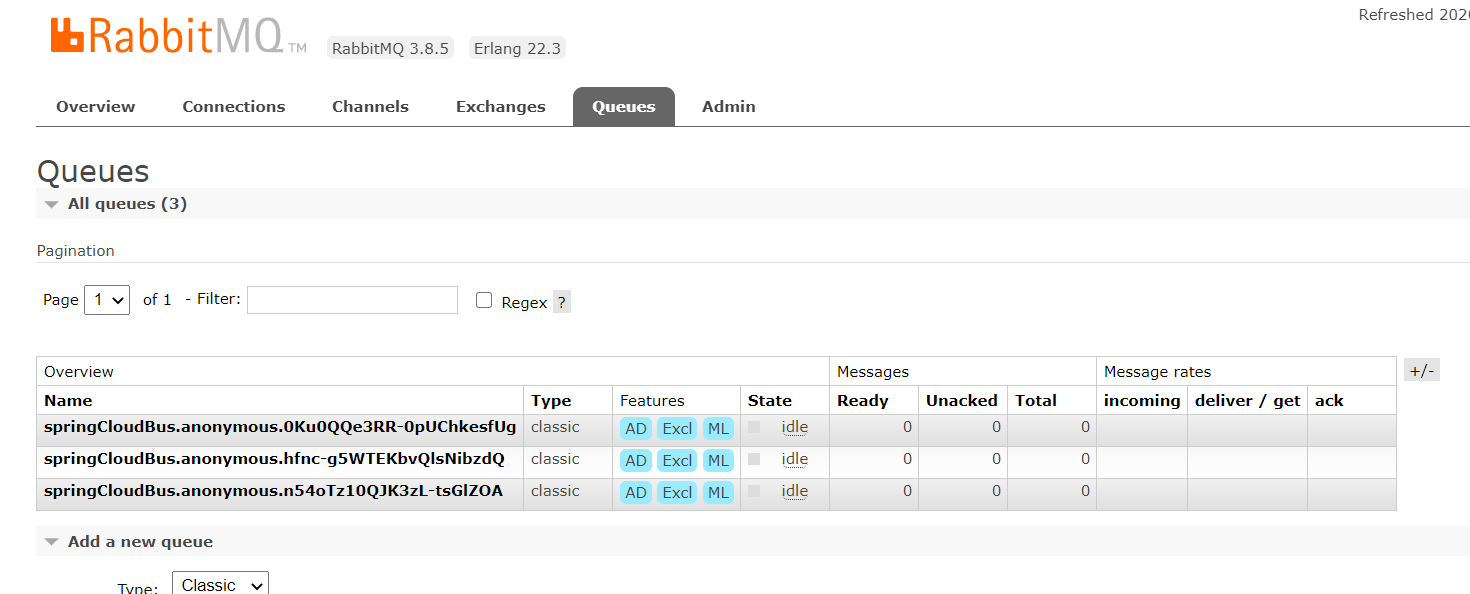Click Excl badge in n54oTz10QJK3zL row

click(x=677, y=493)
